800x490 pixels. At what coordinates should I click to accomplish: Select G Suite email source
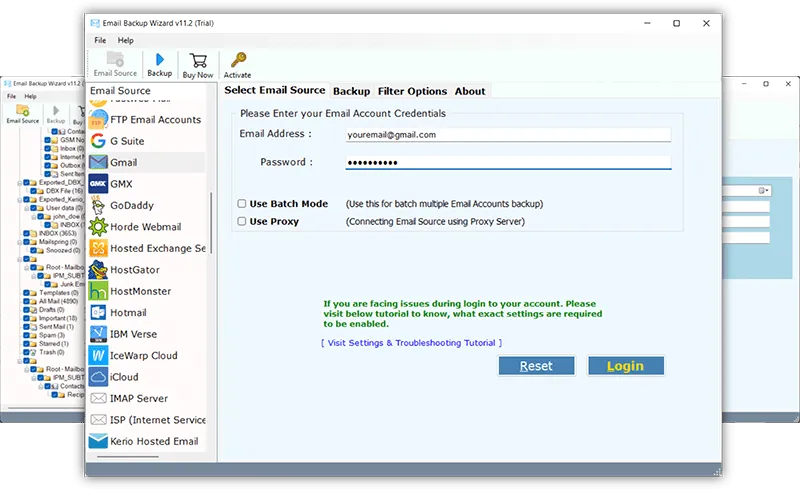click(x=146, y=141)
